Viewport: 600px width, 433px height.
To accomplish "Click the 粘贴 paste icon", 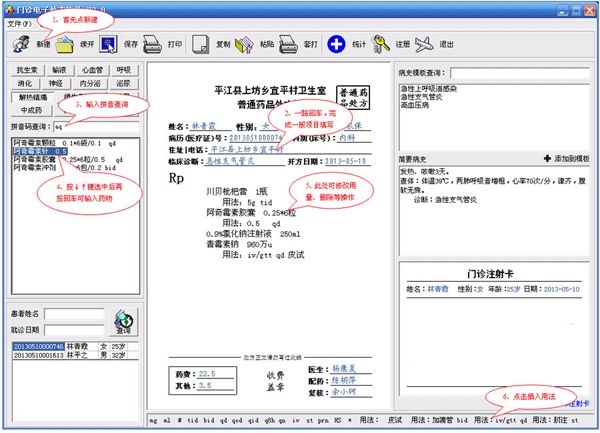I will (x=244, y=45).
